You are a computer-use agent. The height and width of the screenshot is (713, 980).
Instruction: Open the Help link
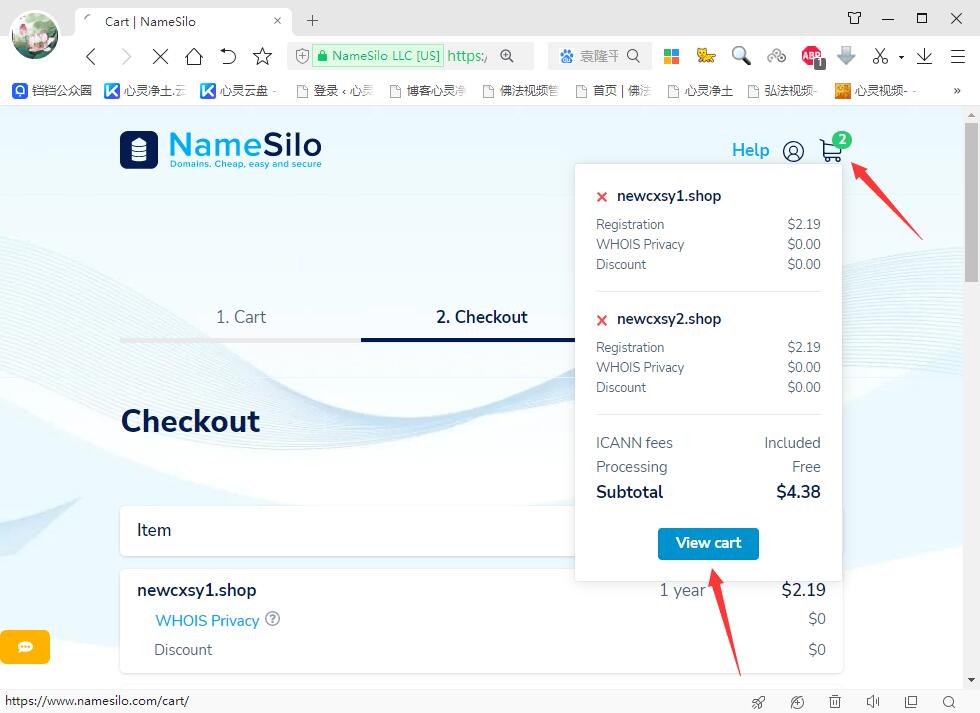750,150
